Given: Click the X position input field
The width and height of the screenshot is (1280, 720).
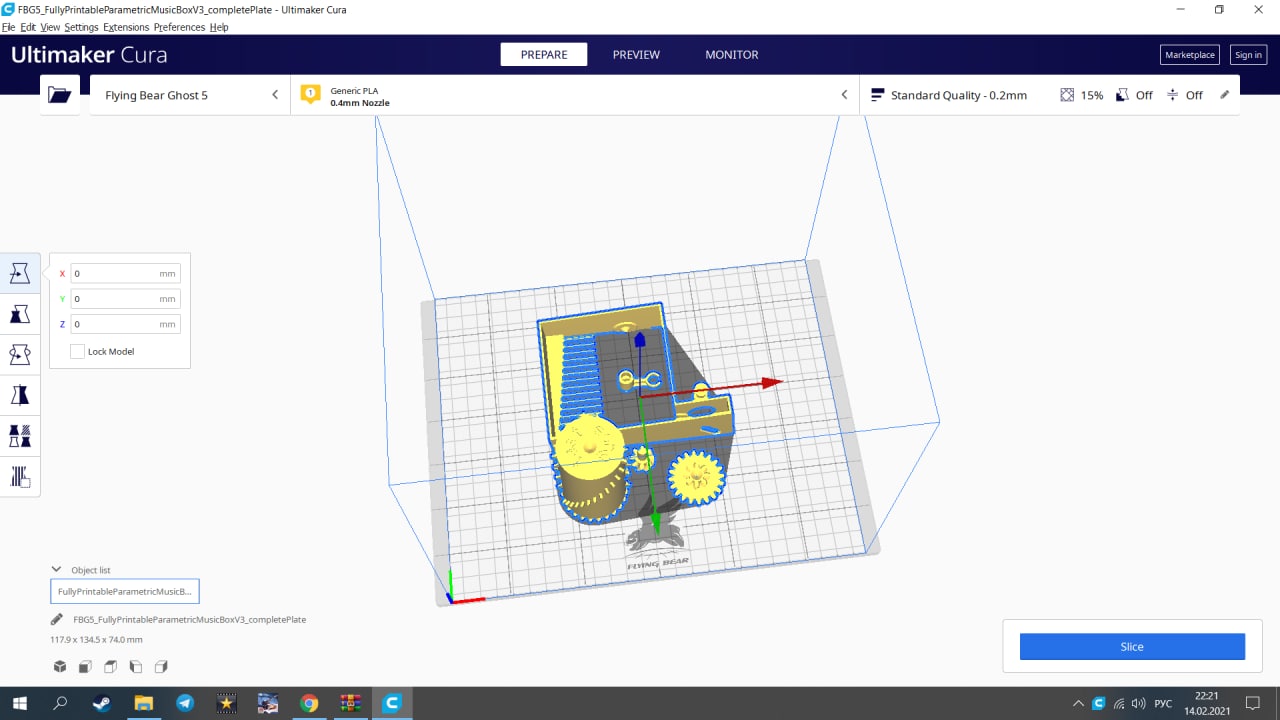Looking at the screenshot, I should [x=125, y=273].
